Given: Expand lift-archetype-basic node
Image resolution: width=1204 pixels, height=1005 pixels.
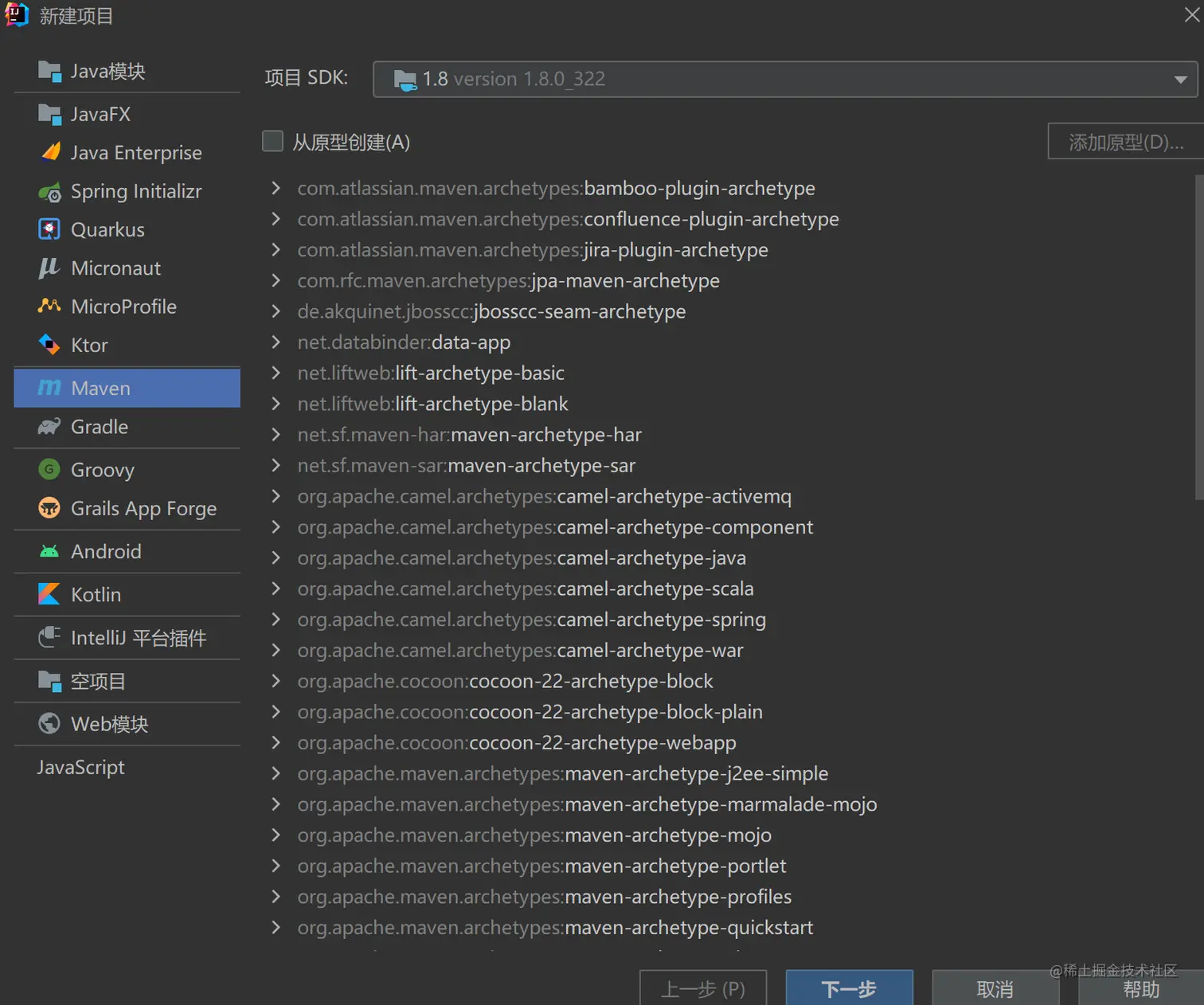Looking at the screenshot, I should click(276, 373).
